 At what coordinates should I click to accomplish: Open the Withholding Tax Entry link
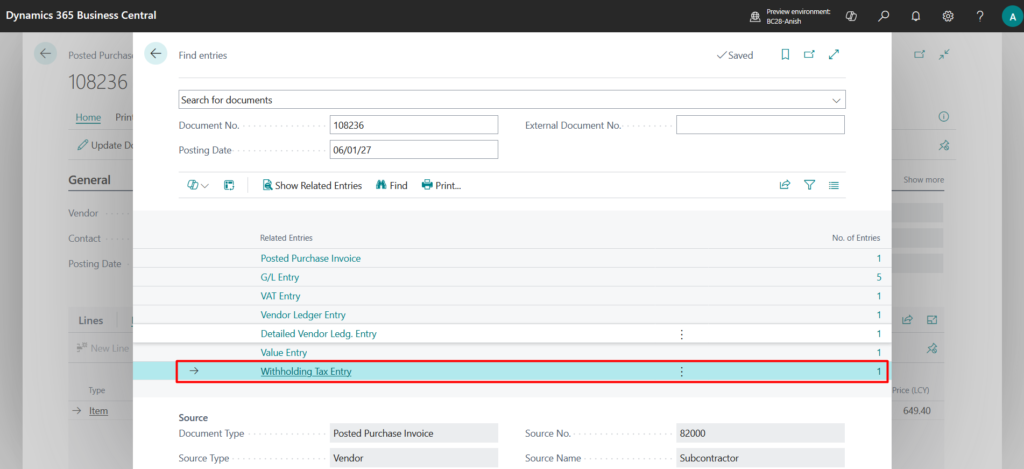pyautogui.click(x=306, y=371)
